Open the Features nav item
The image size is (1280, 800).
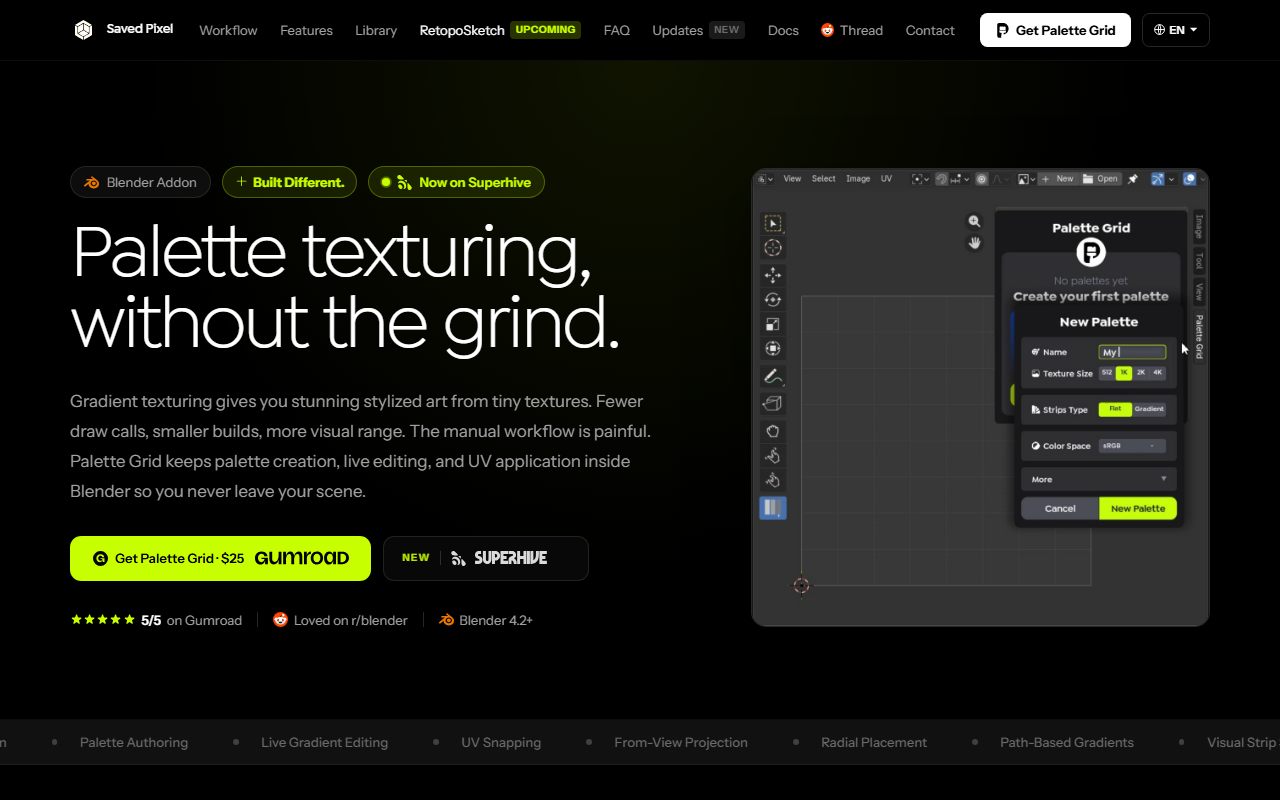(x=306, y=30)
